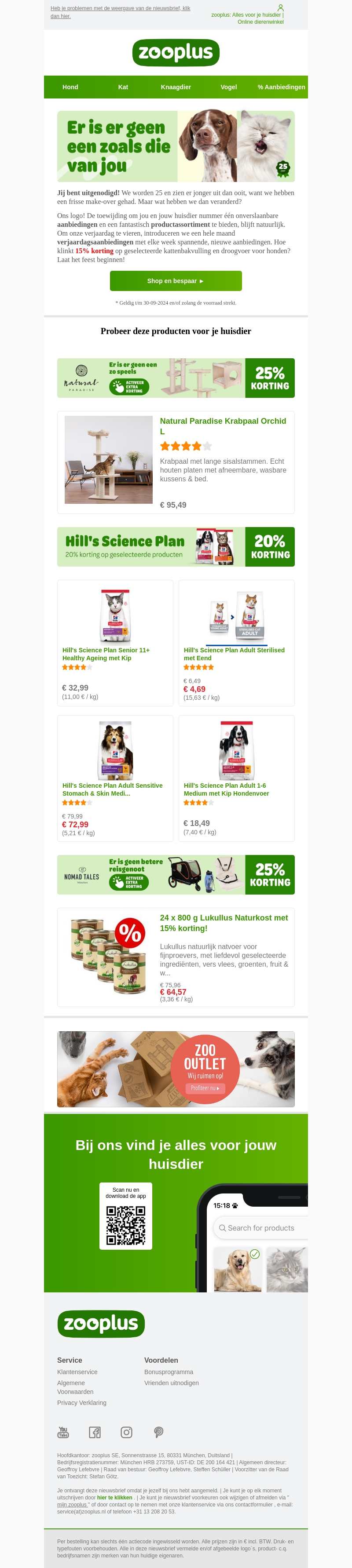This screenshot has width=352, height=1568.
Task: Click the YouTube icon in footer
Action: pyautogui.click(x=63, y=1432)
